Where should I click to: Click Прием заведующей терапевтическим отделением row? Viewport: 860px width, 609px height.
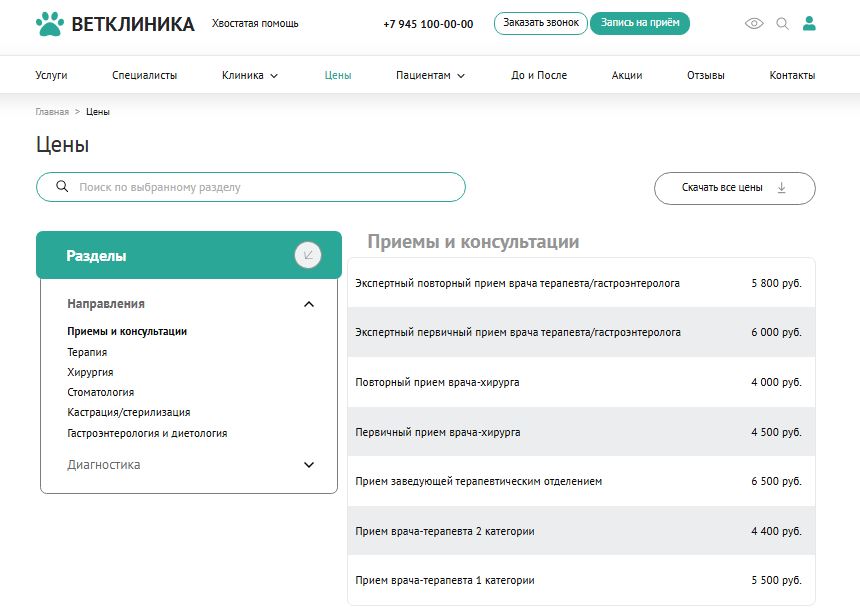point(581,481)
